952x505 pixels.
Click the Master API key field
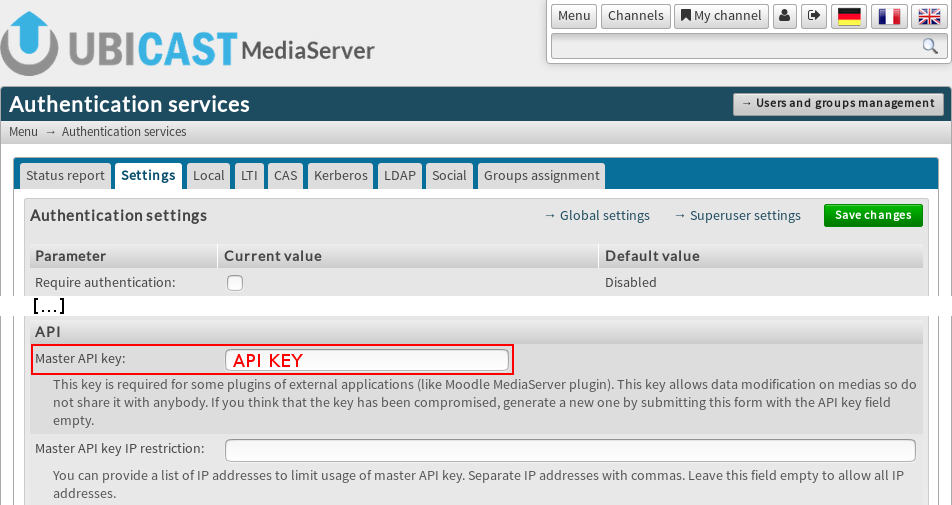367,360
